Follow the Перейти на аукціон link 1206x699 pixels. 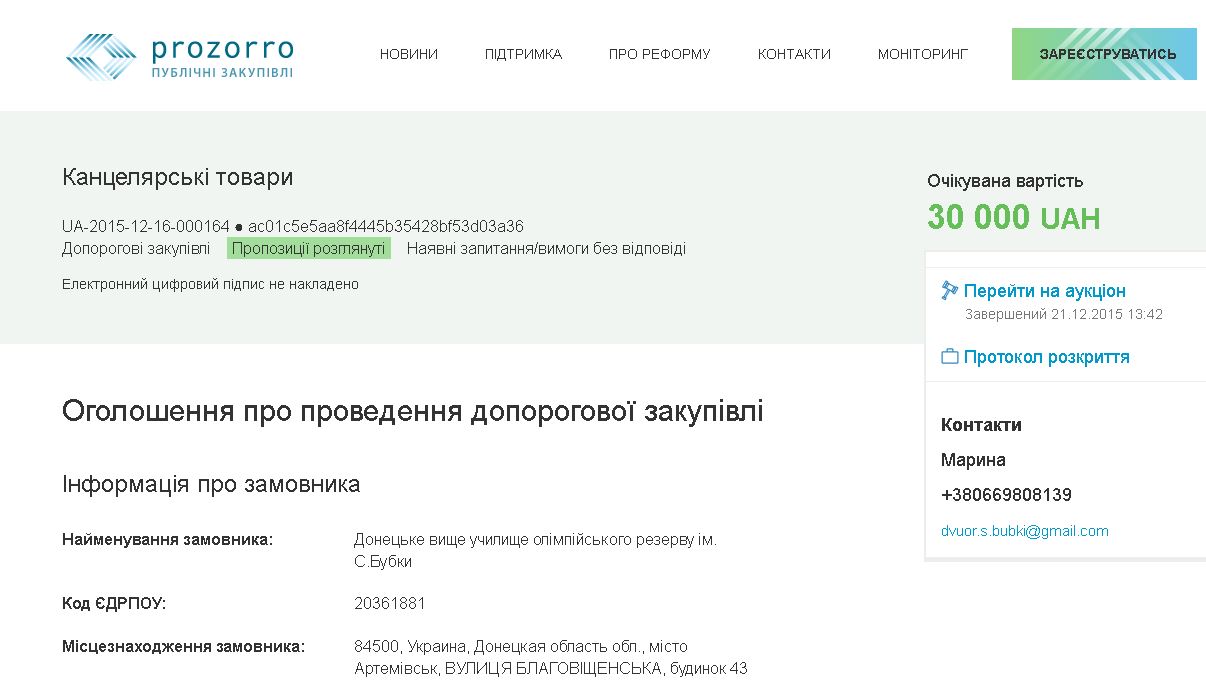(1044, 291)
